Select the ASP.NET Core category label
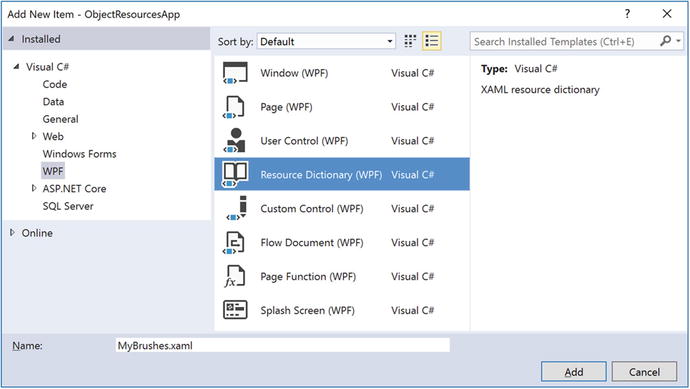 [74, 189]
